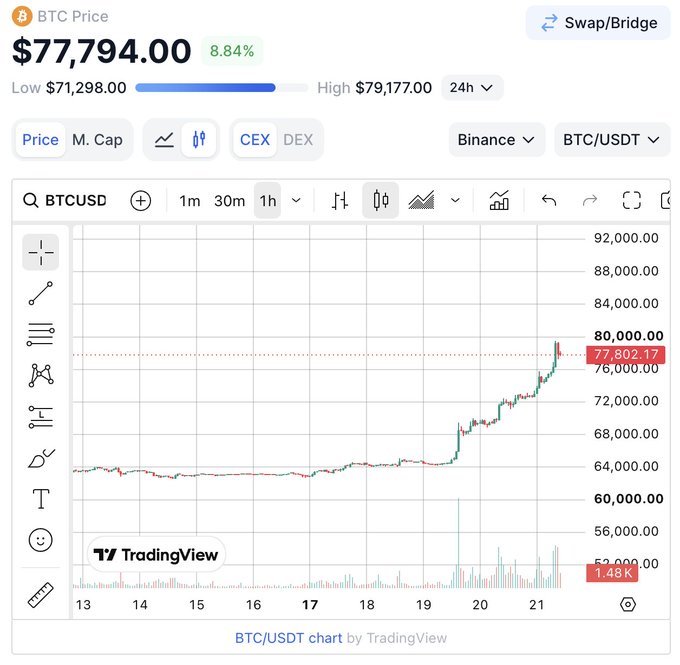Expand the chart style chevron
Screen dimensions: 680x665
tap(455, 200)
